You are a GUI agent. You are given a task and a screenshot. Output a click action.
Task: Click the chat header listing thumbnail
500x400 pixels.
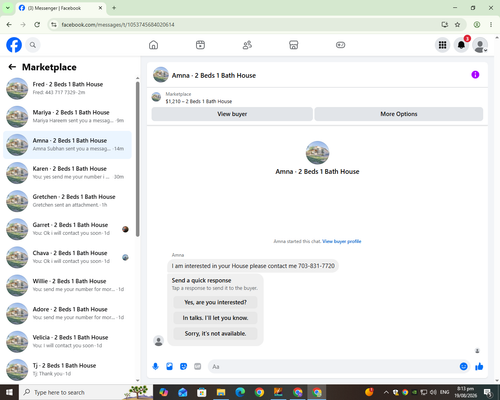161,75
